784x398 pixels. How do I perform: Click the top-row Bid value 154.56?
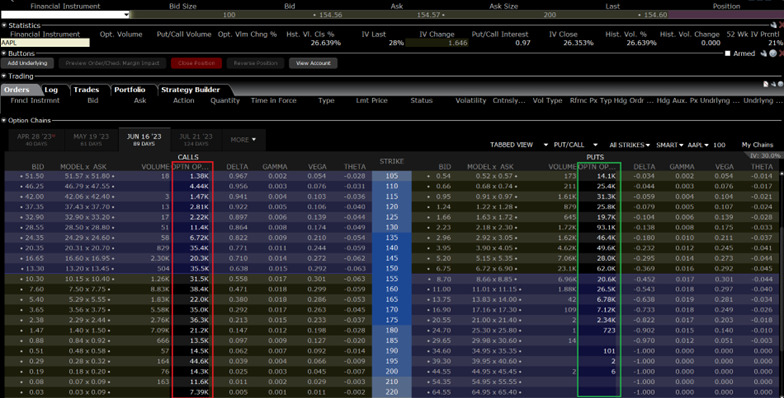(x=330, y=15)
